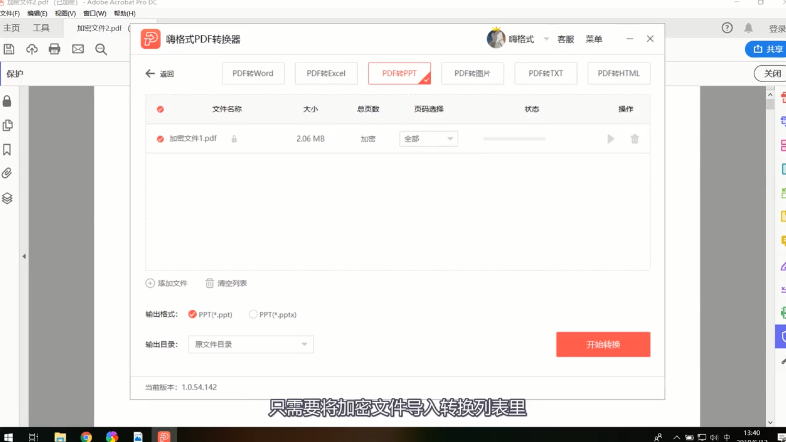Click the converter logo icon

[x=150, y=39]
